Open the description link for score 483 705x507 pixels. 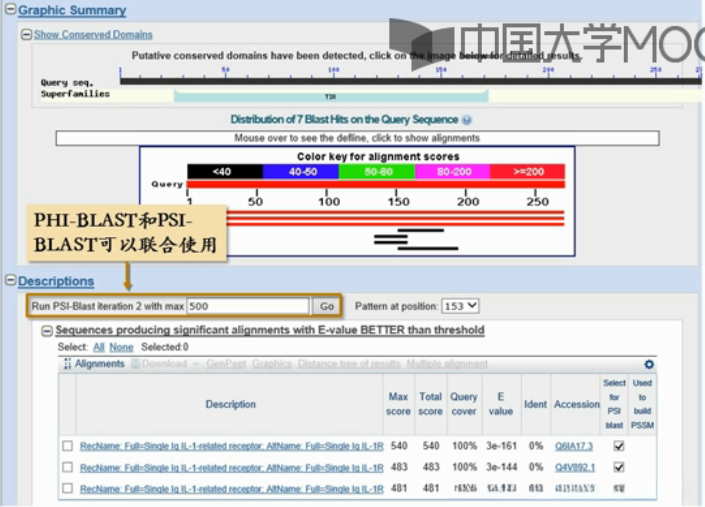(232, 467)
